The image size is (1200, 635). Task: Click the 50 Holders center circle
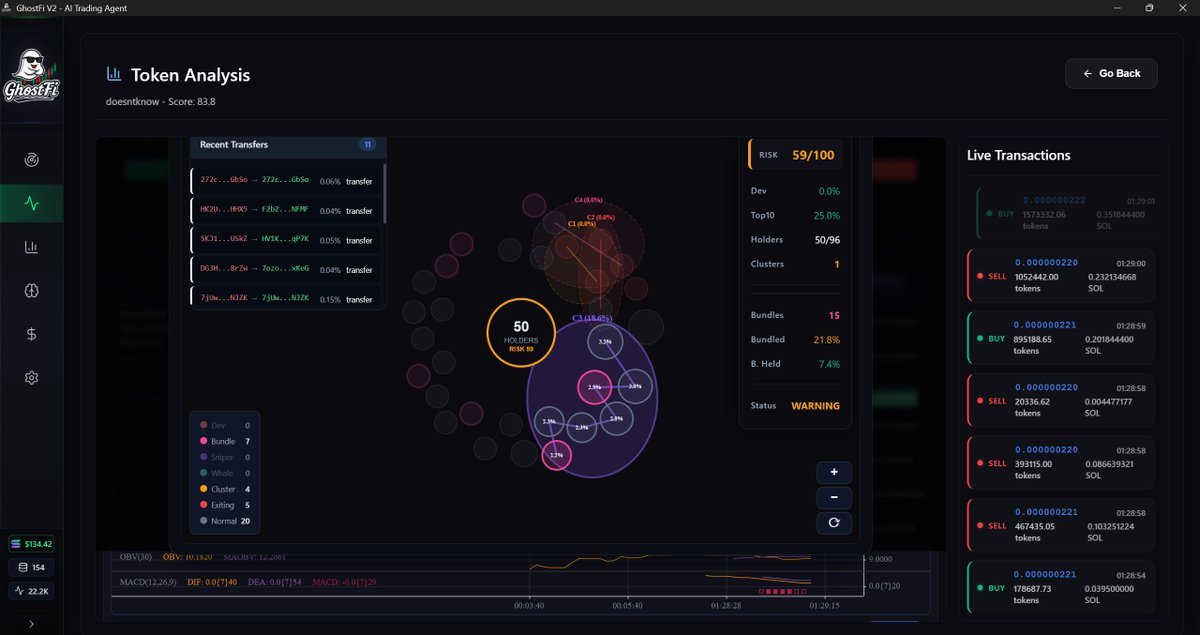click(x=521, y=333)
